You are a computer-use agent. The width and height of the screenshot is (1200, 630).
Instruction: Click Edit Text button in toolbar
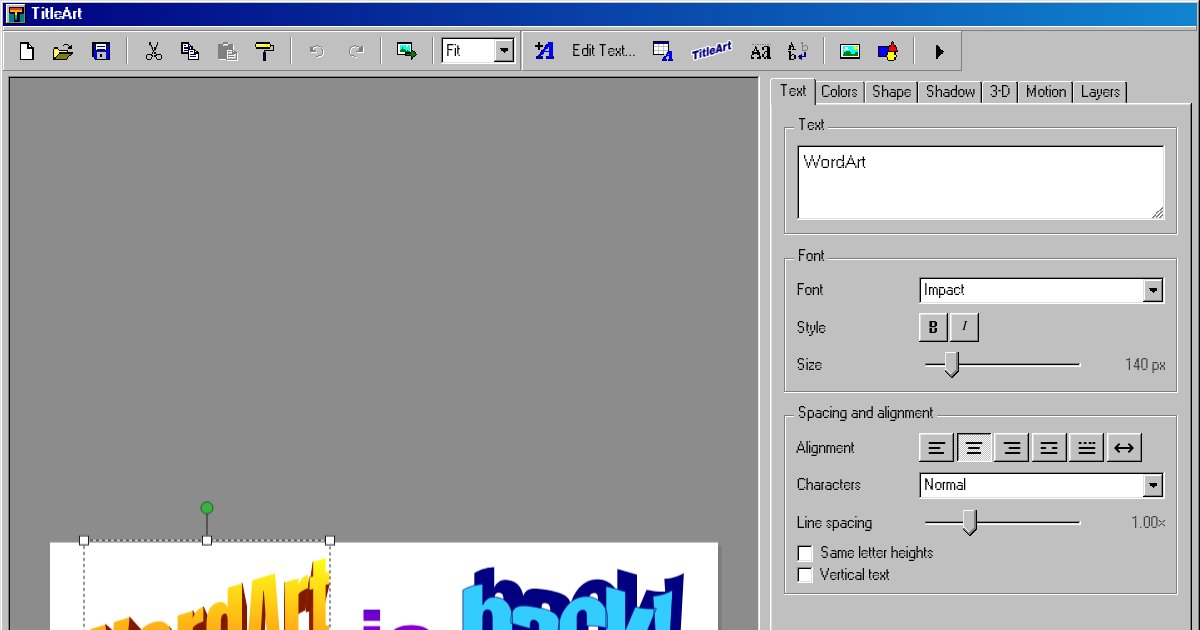pos(603,51)
